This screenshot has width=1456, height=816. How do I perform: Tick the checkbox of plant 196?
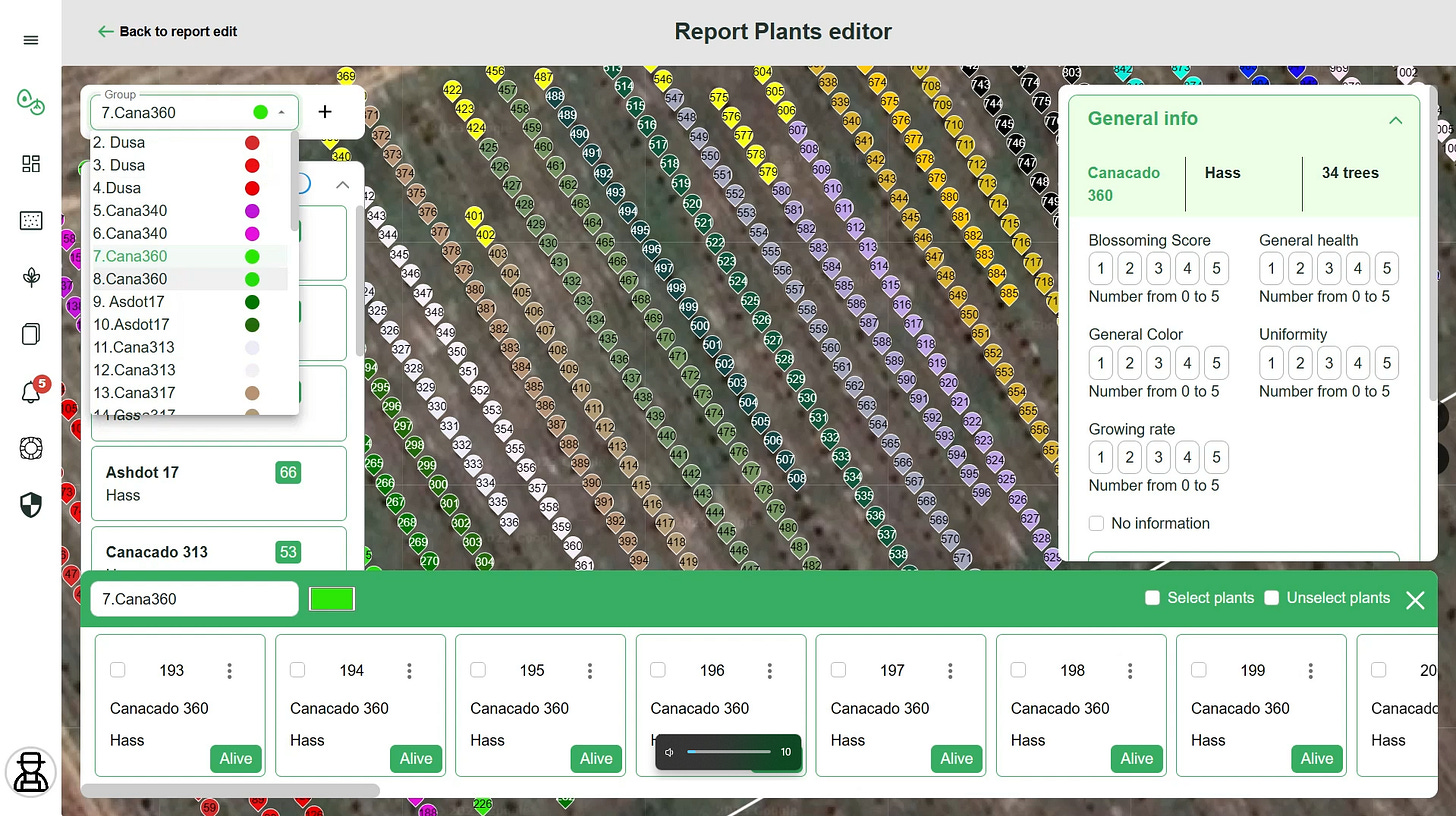658,670
